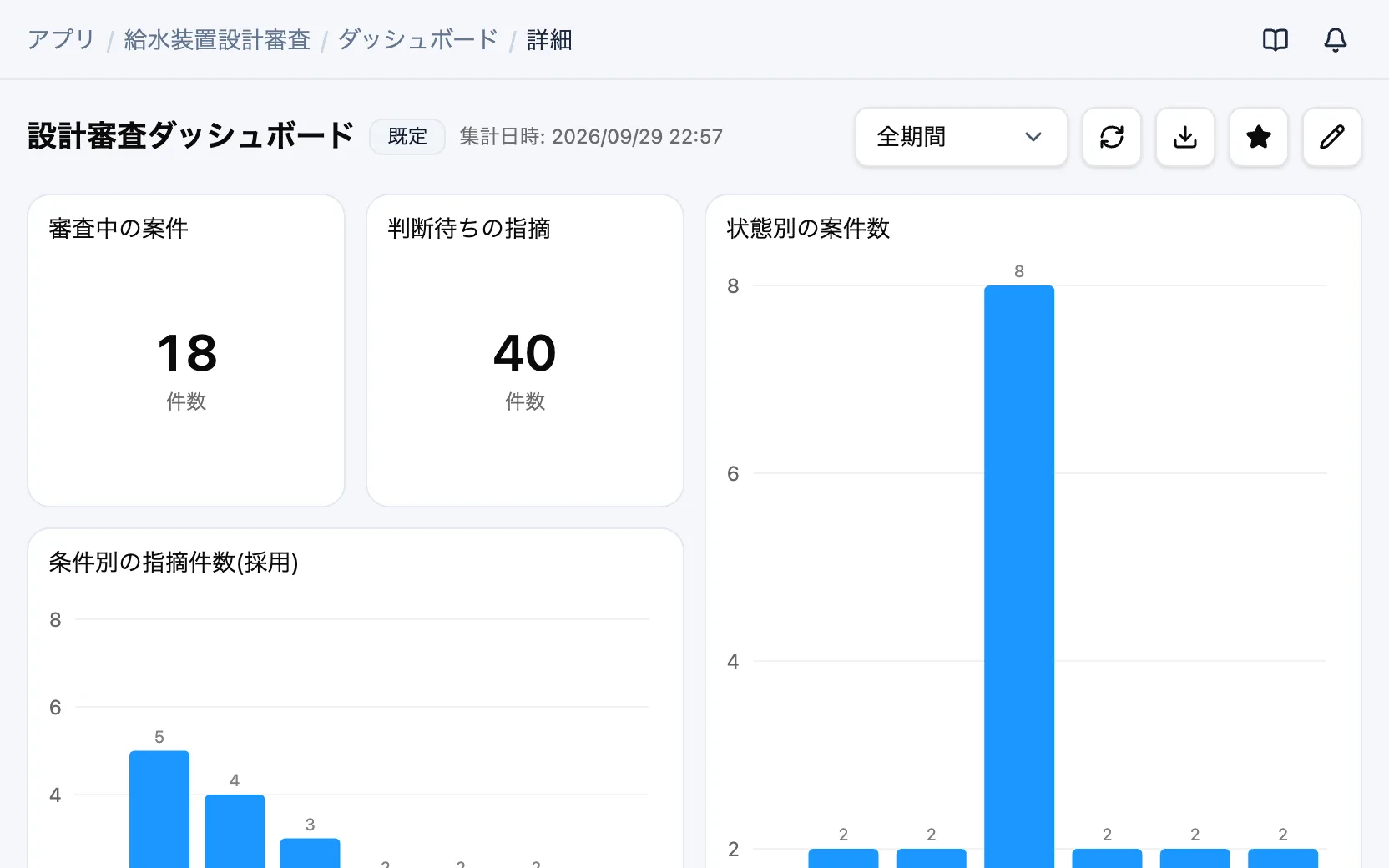Edit the dashboard with pencil icon

(1331, 137)
